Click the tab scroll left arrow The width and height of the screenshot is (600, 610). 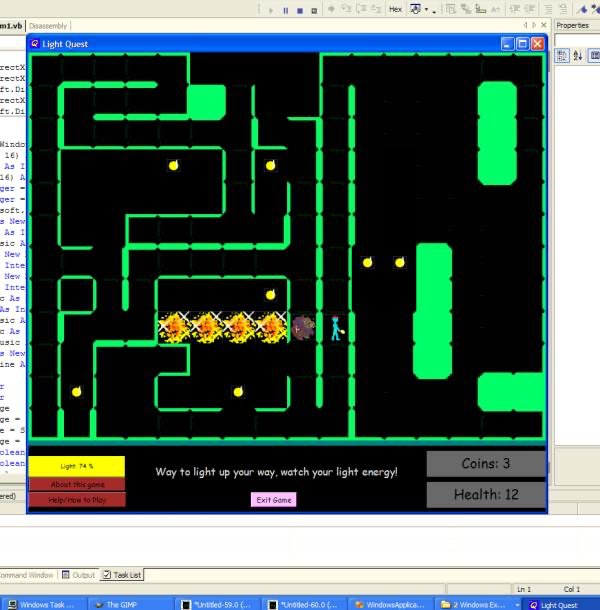525,25
